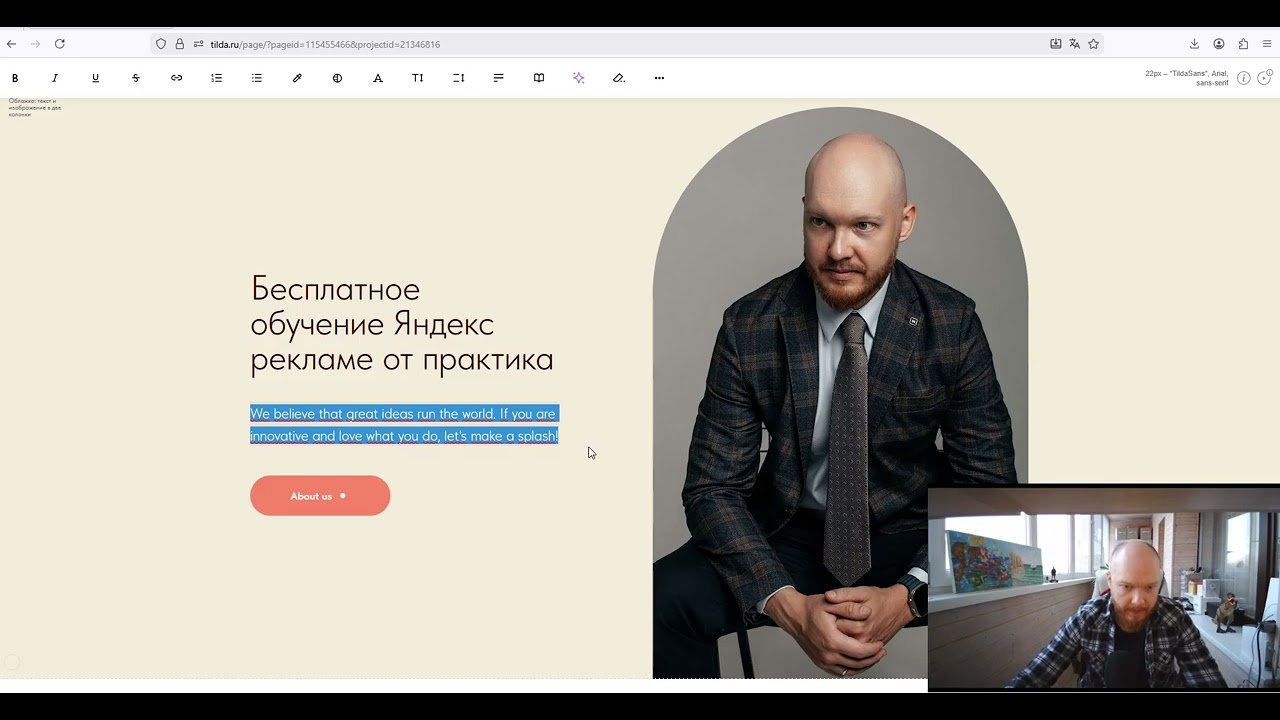Screen dimensions: 1280x720
Task: Open the line height setting icon
Action: point(458,78)
